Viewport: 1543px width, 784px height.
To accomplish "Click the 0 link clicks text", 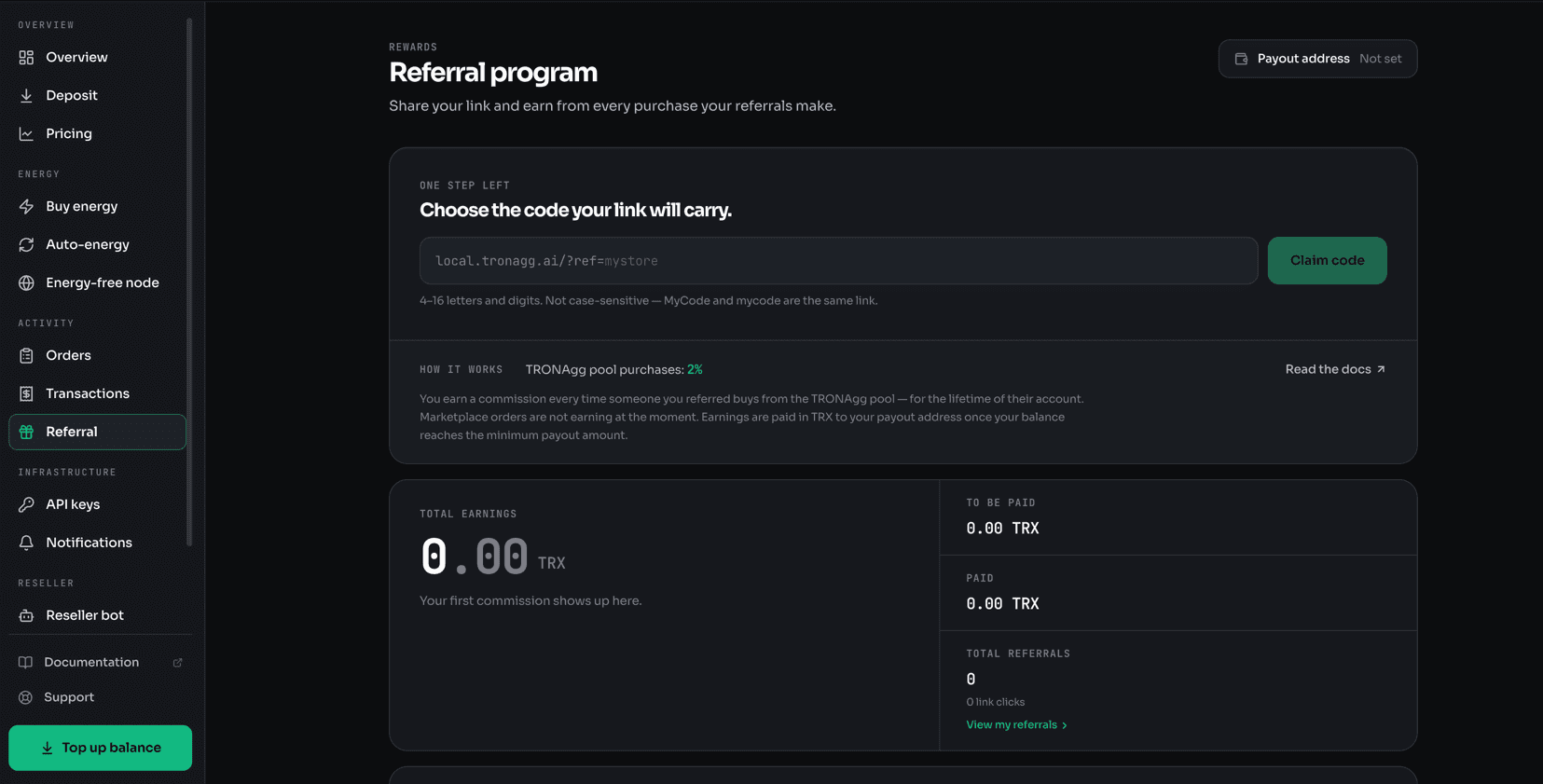I will (x=995, y=702).
